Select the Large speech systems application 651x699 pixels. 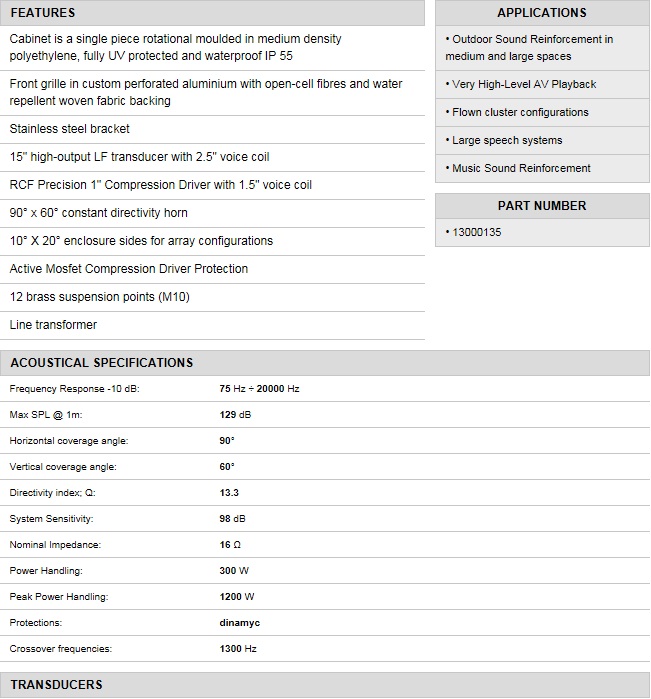point(507,141)
